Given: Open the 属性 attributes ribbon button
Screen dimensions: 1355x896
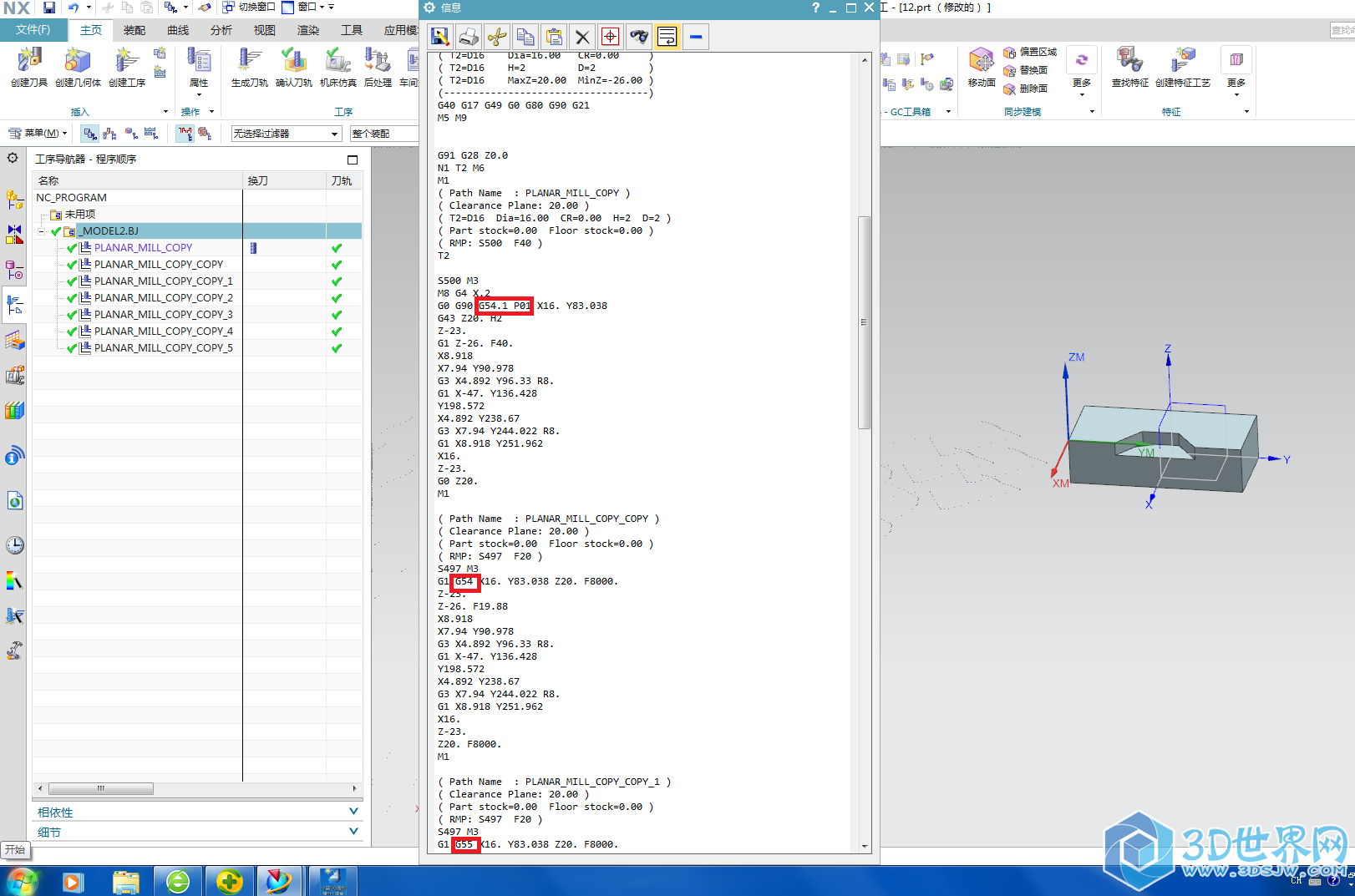Looking at the screenshot, I should tap(199, 70).
